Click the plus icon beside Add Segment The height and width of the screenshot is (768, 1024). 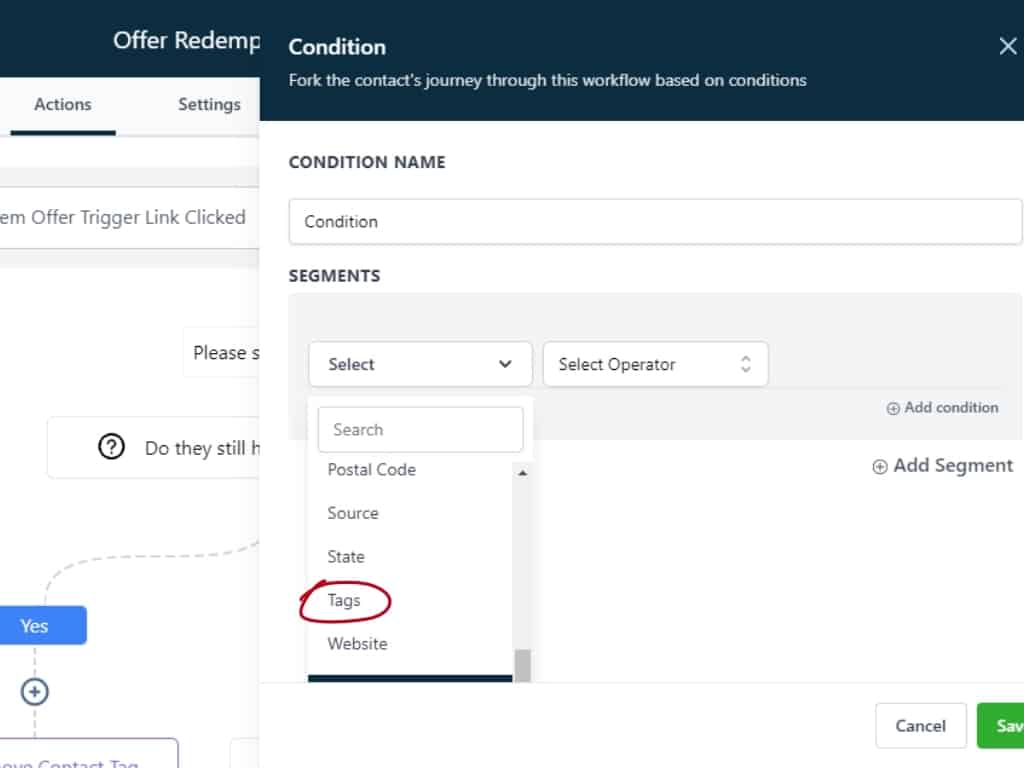880,466
